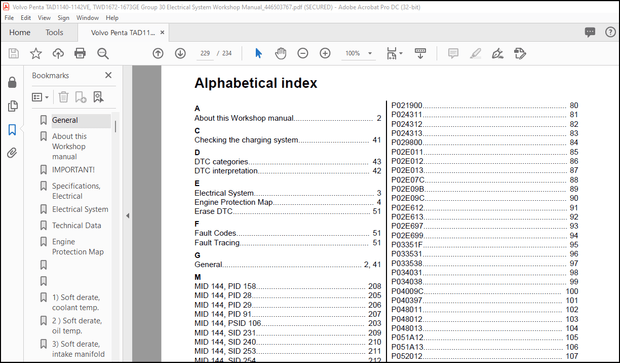Toggle the Bookmarks panel icon

click(12, 129)
